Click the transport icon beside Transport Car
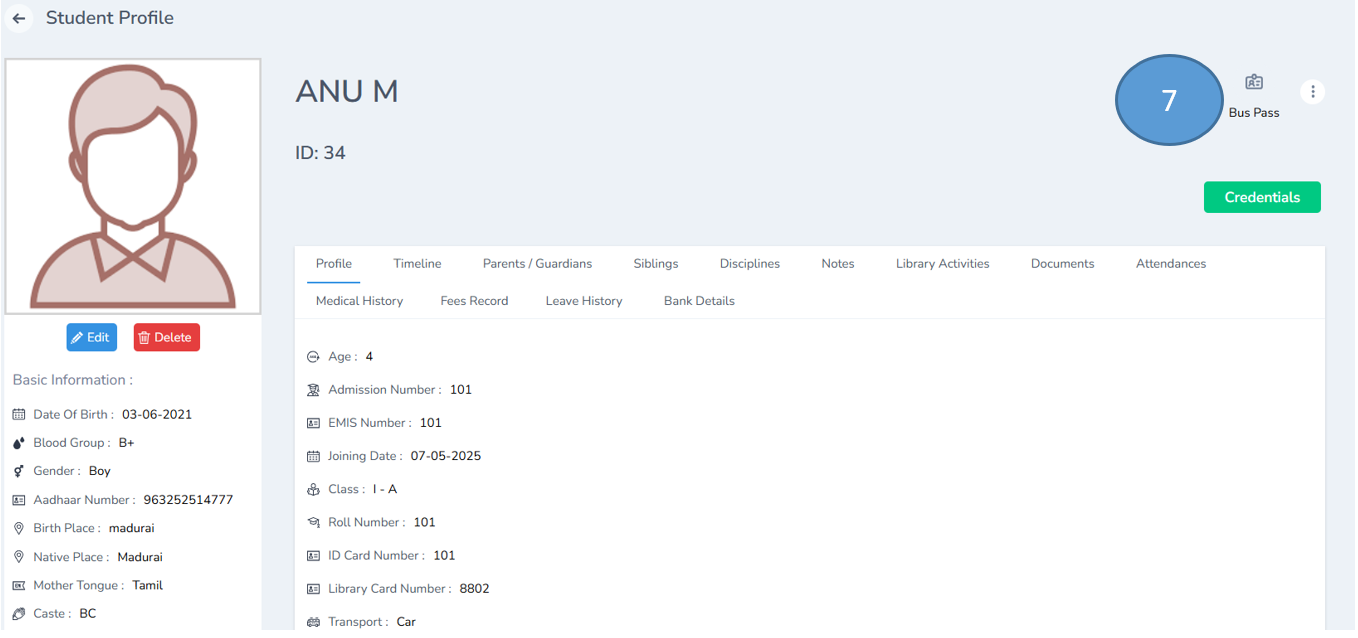Screen dimensions: 1358x638 312,621
